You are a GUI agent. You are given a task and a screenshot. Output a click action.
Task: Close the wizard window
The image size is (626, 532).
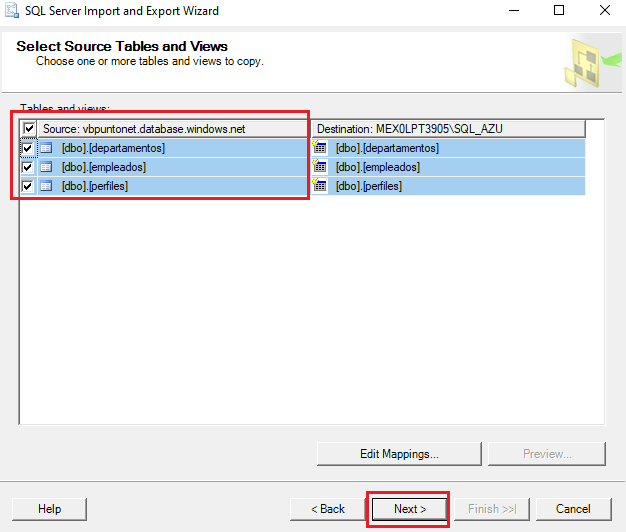[x=605, y=10]
